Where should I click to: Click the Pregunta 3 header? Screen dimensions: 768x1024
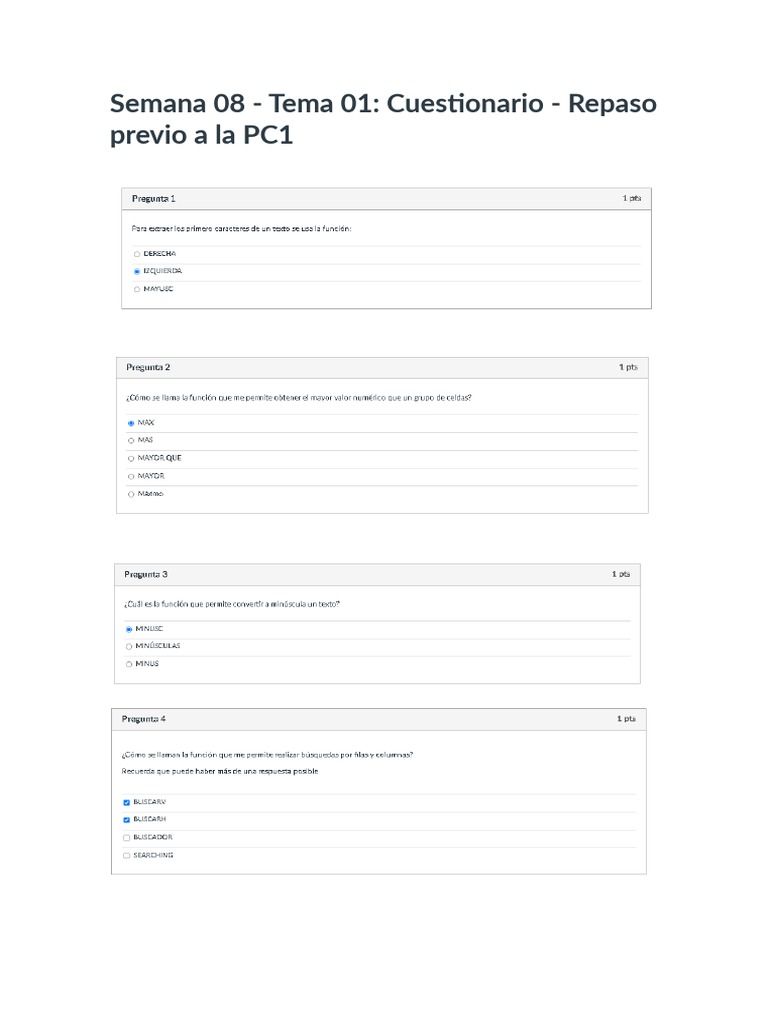click(146, 574)
